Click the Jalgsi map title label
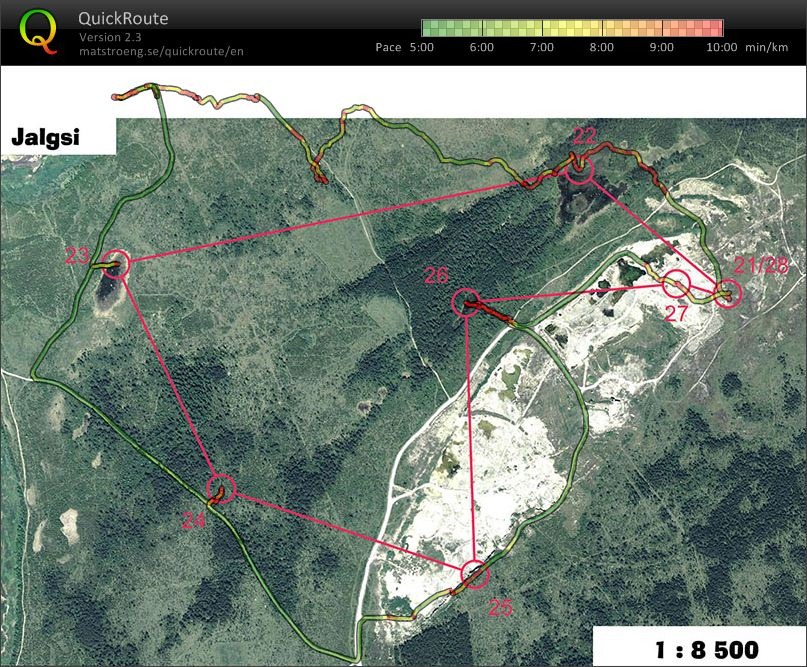 click(46, 137)
